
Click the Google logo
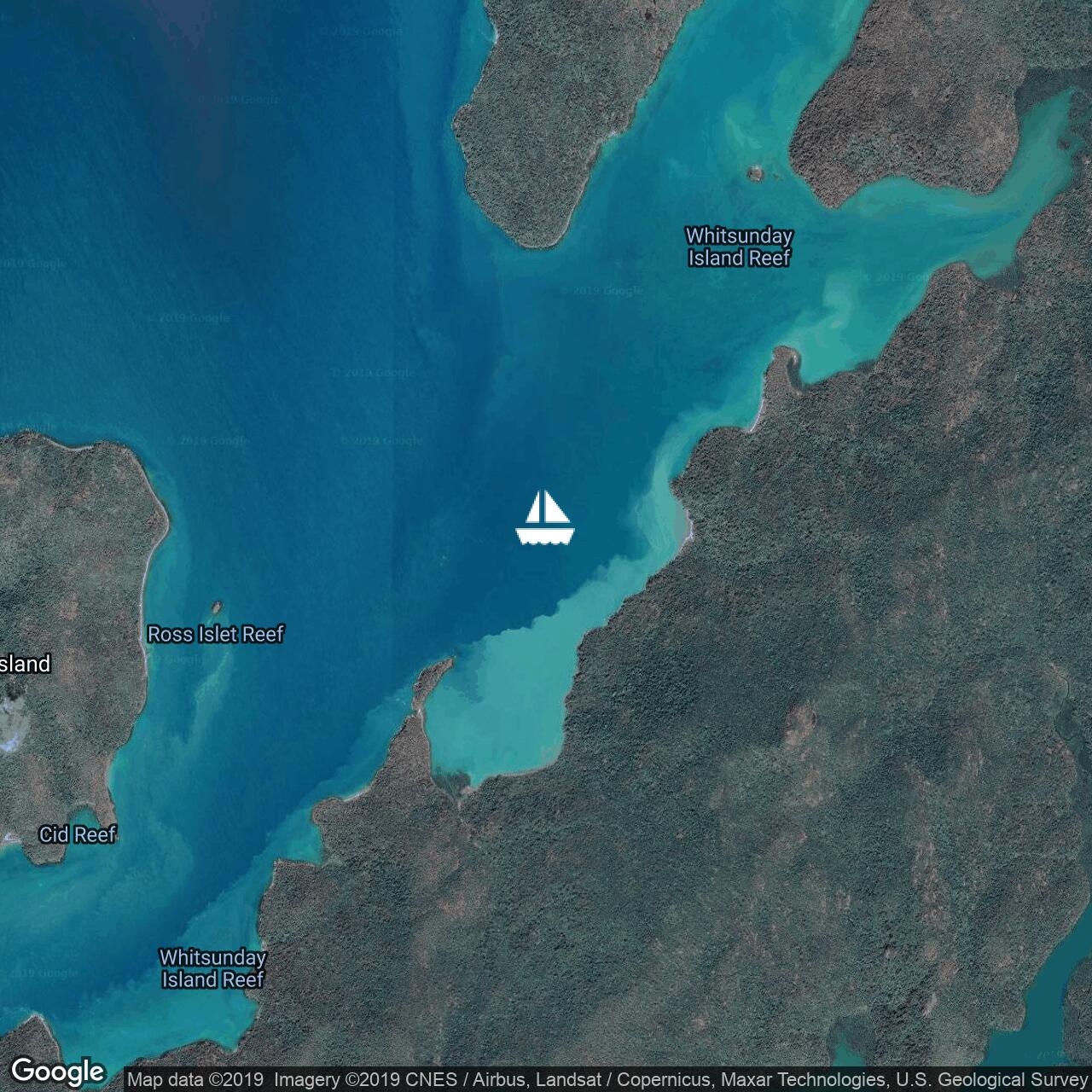pyautogui.click(x=57, y=1071)
